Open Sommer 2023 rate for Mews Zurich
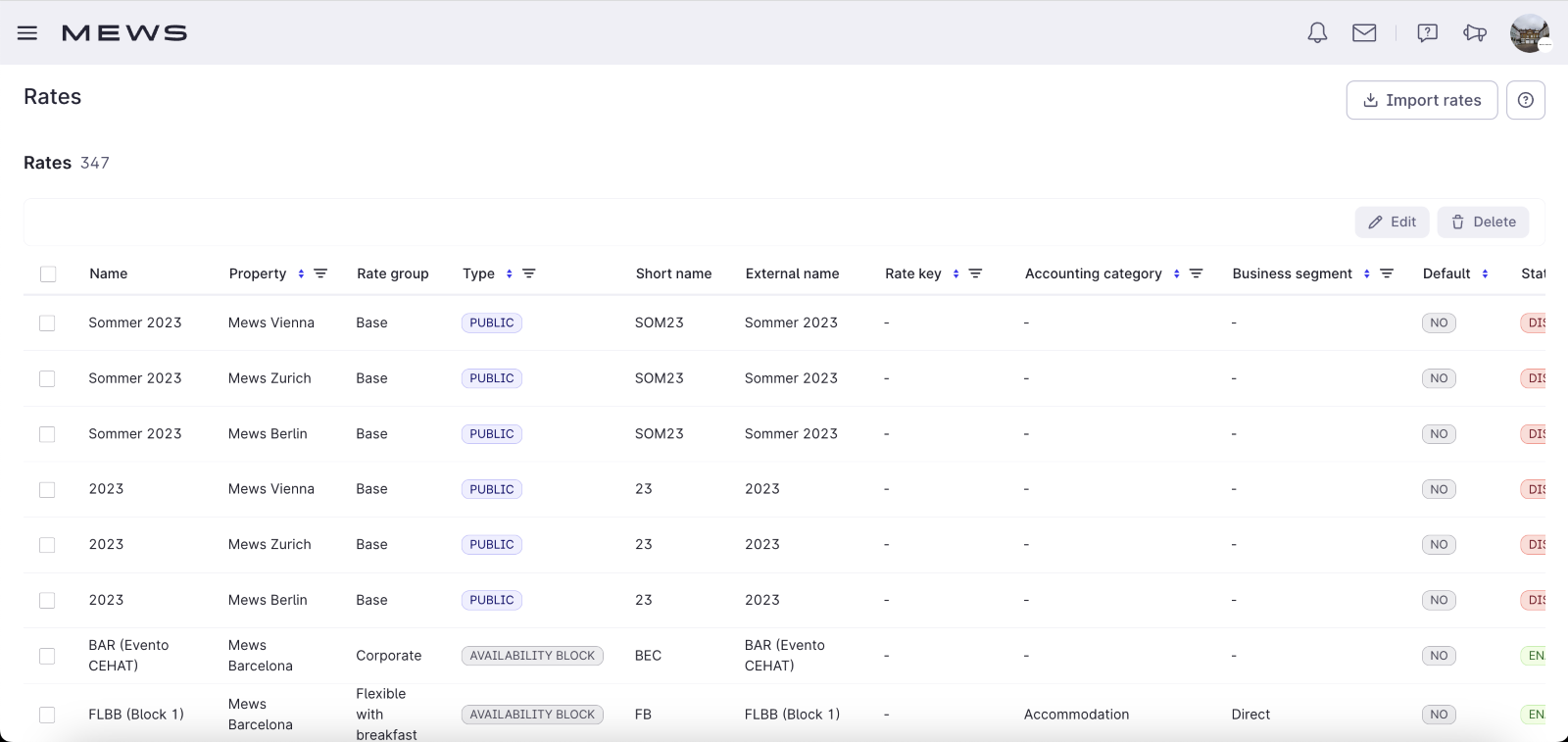1568x742 pixels. tap(135, 378)
